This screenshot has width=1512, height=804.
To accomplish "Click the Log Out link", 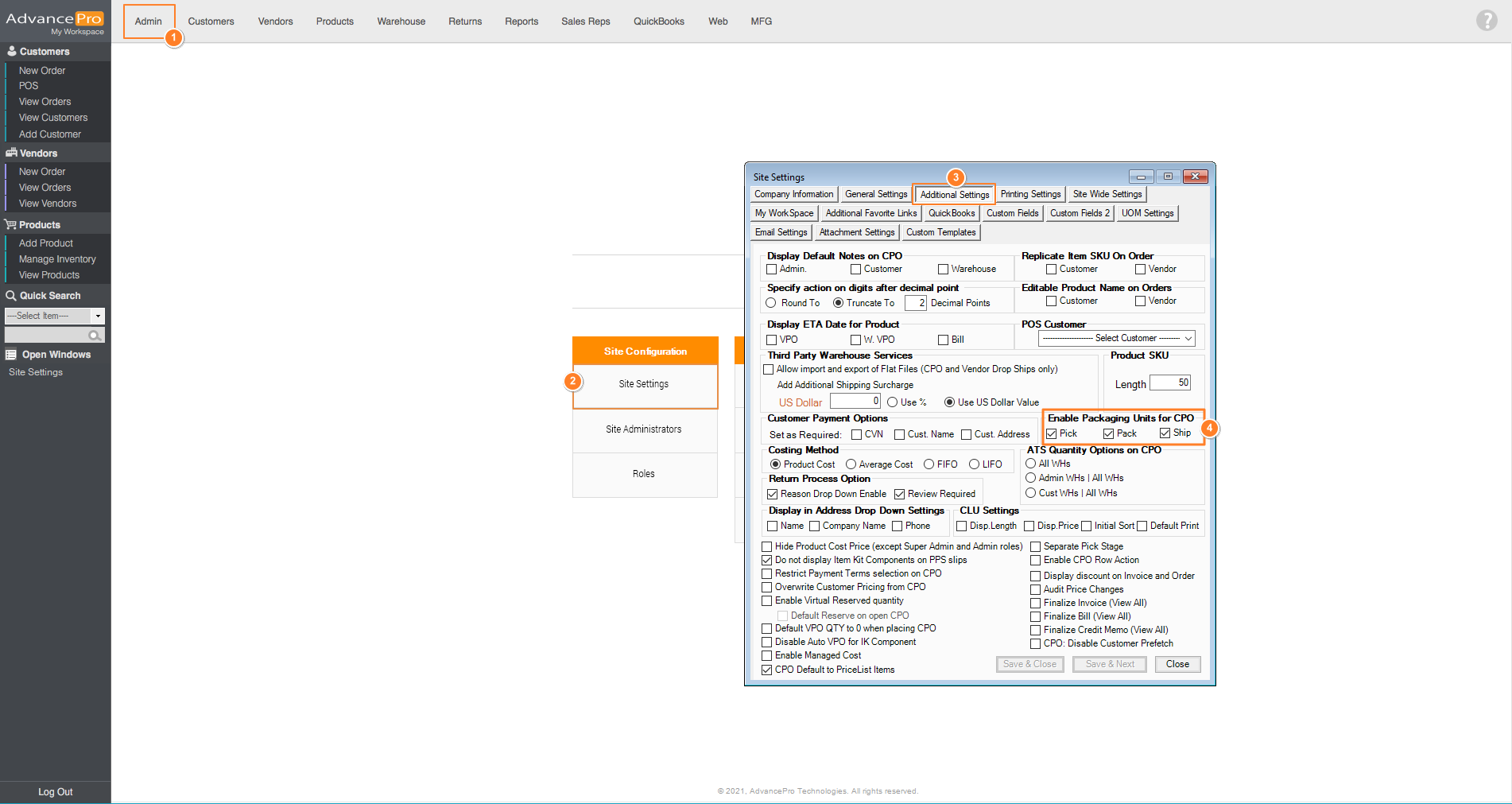I will [x=55, y=792].
